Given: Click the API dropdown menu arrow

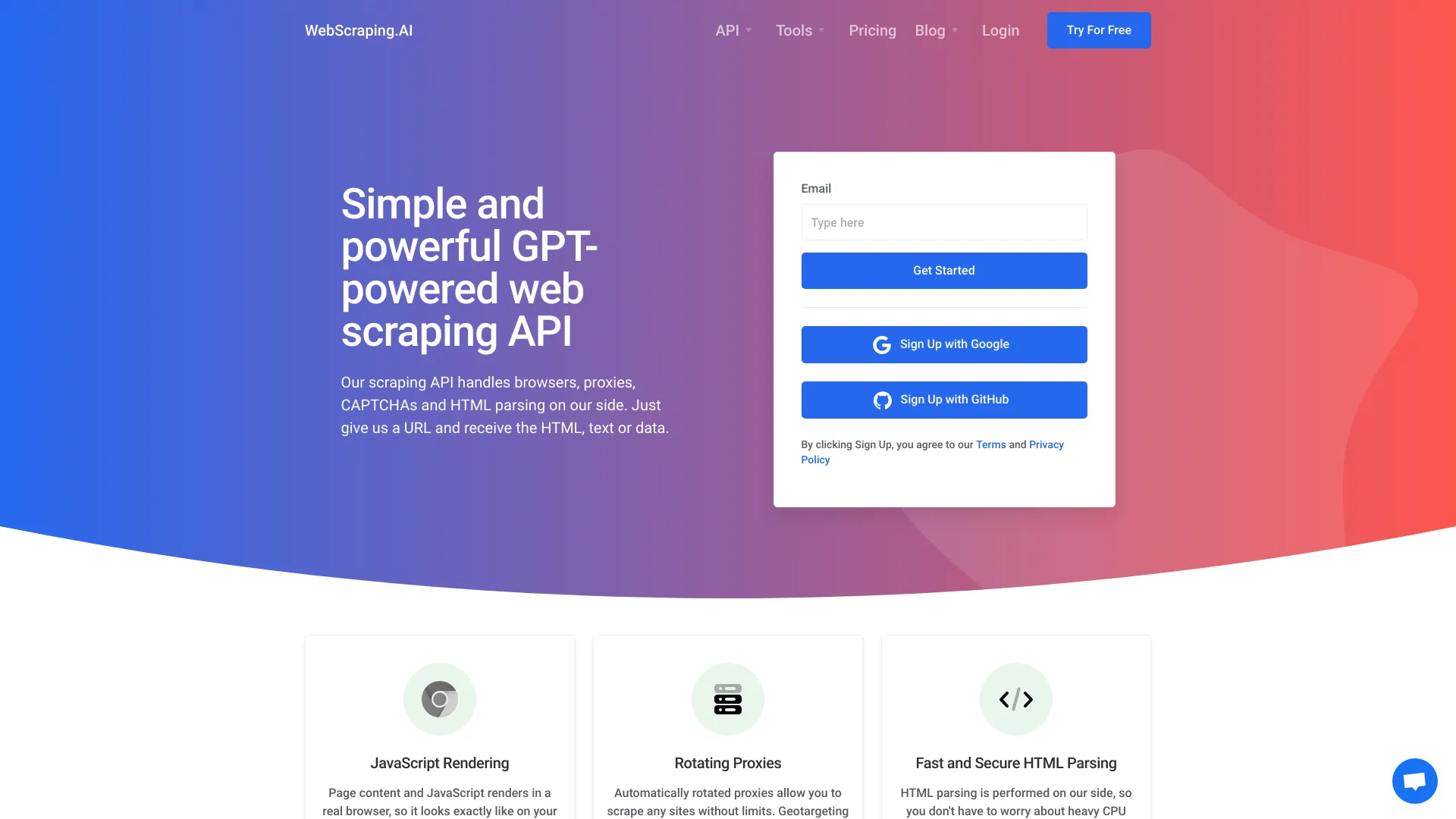Looking at the screenshot, I should [750, 30].
